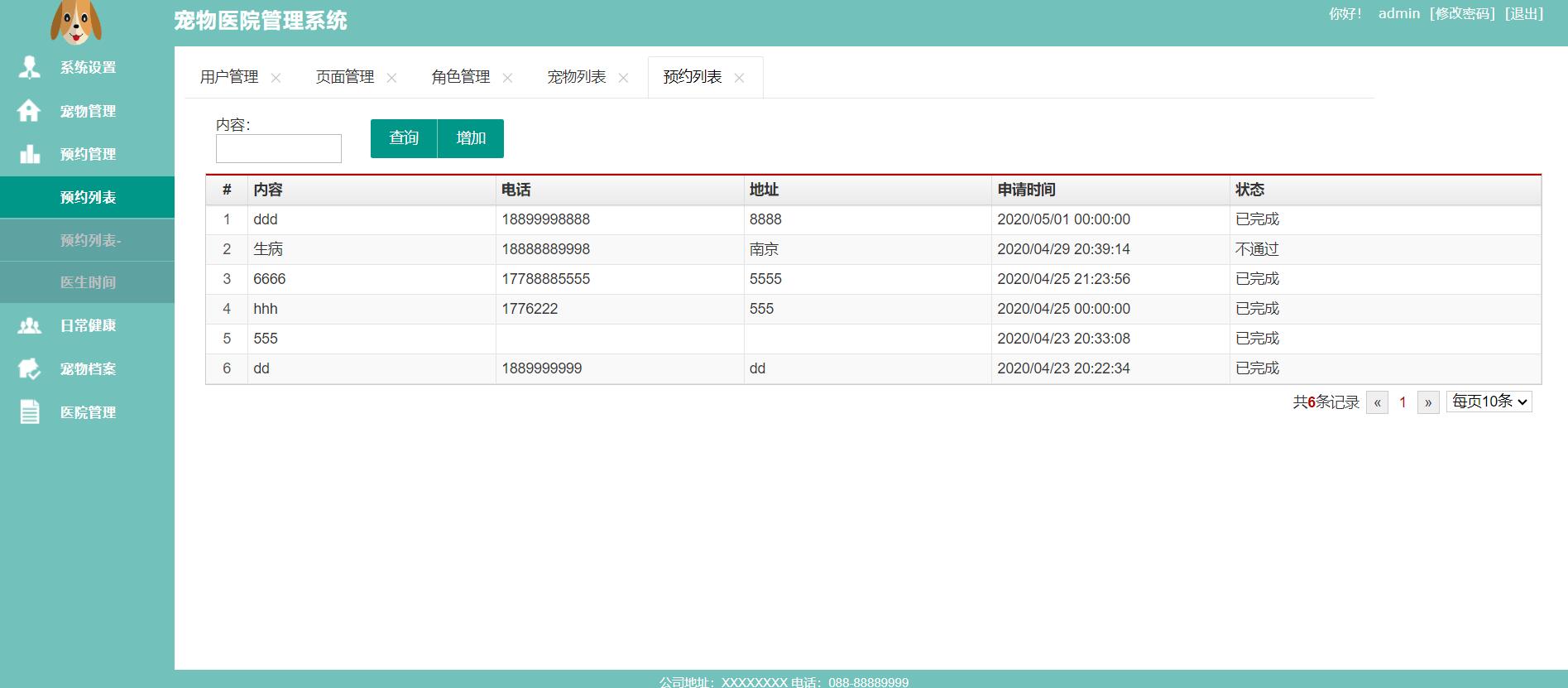Click the 地址 column header
This screenshot has height=688, width=1568.
tap(867, 190)
